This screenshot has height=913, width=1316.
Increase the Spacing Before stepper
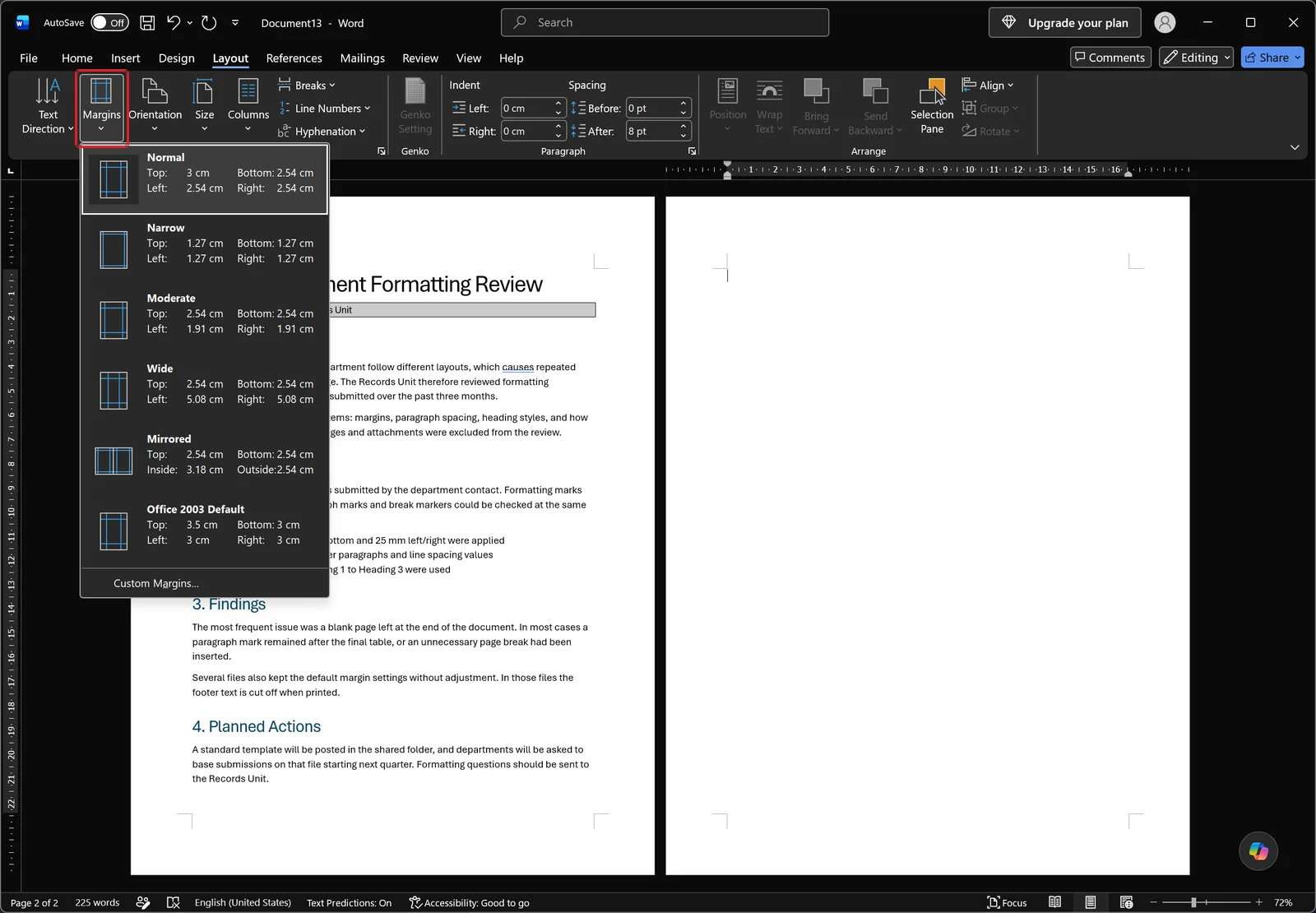coord(683,104)
